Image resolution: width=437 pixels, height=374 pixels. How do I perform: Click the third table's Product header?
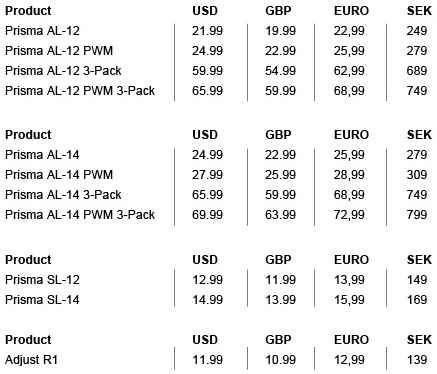[28, 260]
